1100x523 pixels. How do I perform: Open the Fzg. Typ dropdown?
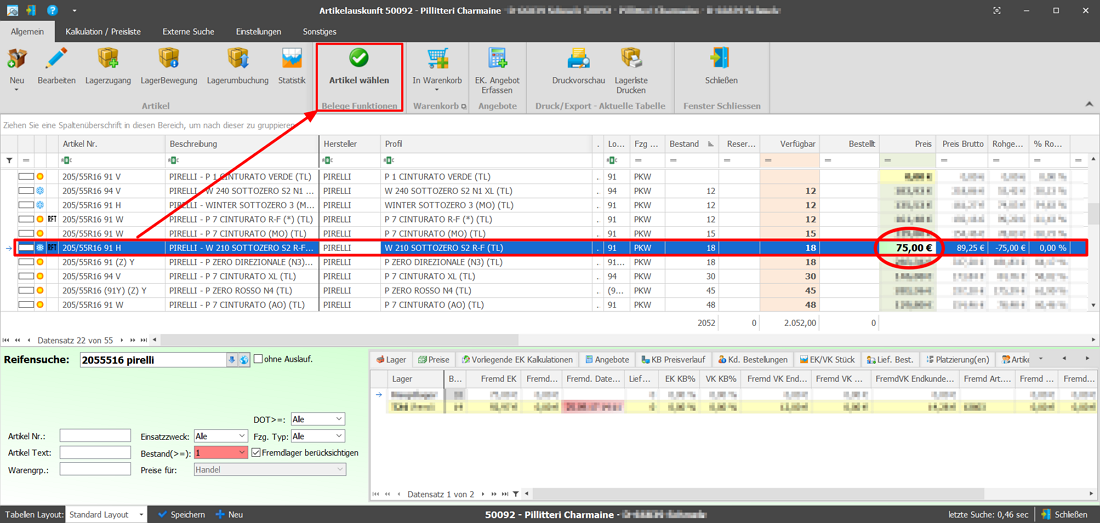[318, 436]
